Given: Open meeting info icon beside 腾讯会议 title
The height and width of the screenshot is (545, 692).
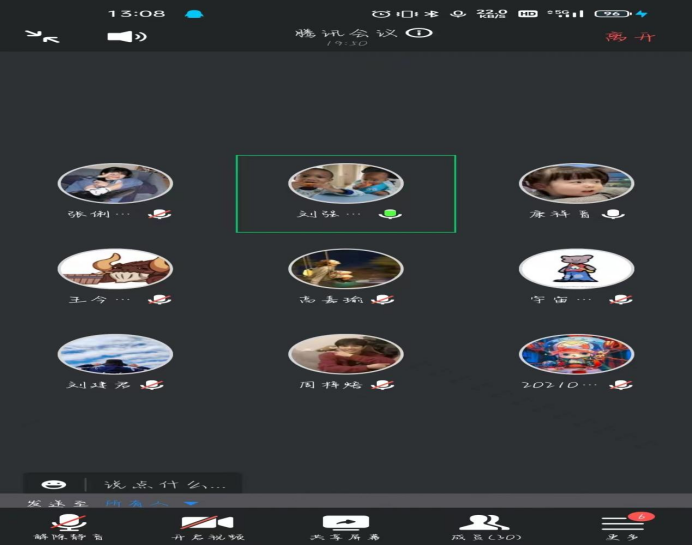Looking at the screenshot, I should (x=424, y=33).
